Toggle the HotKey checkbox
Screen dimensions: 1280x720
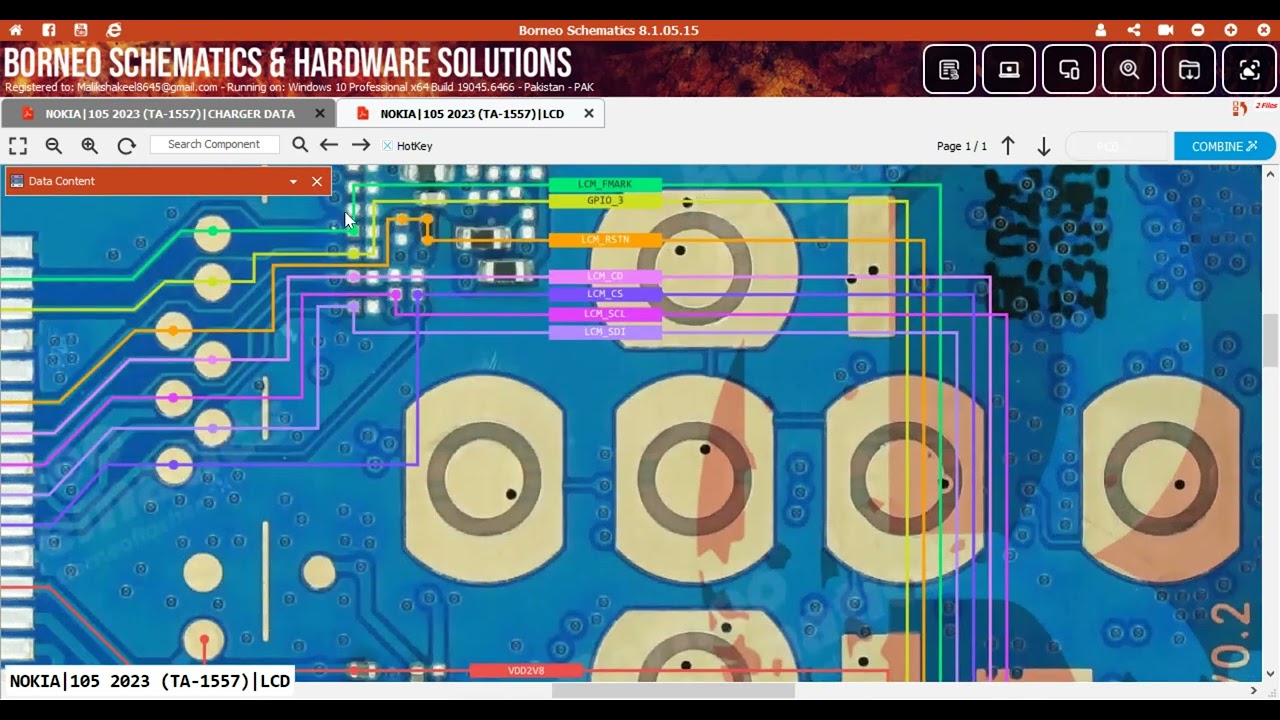click(387, 146)
